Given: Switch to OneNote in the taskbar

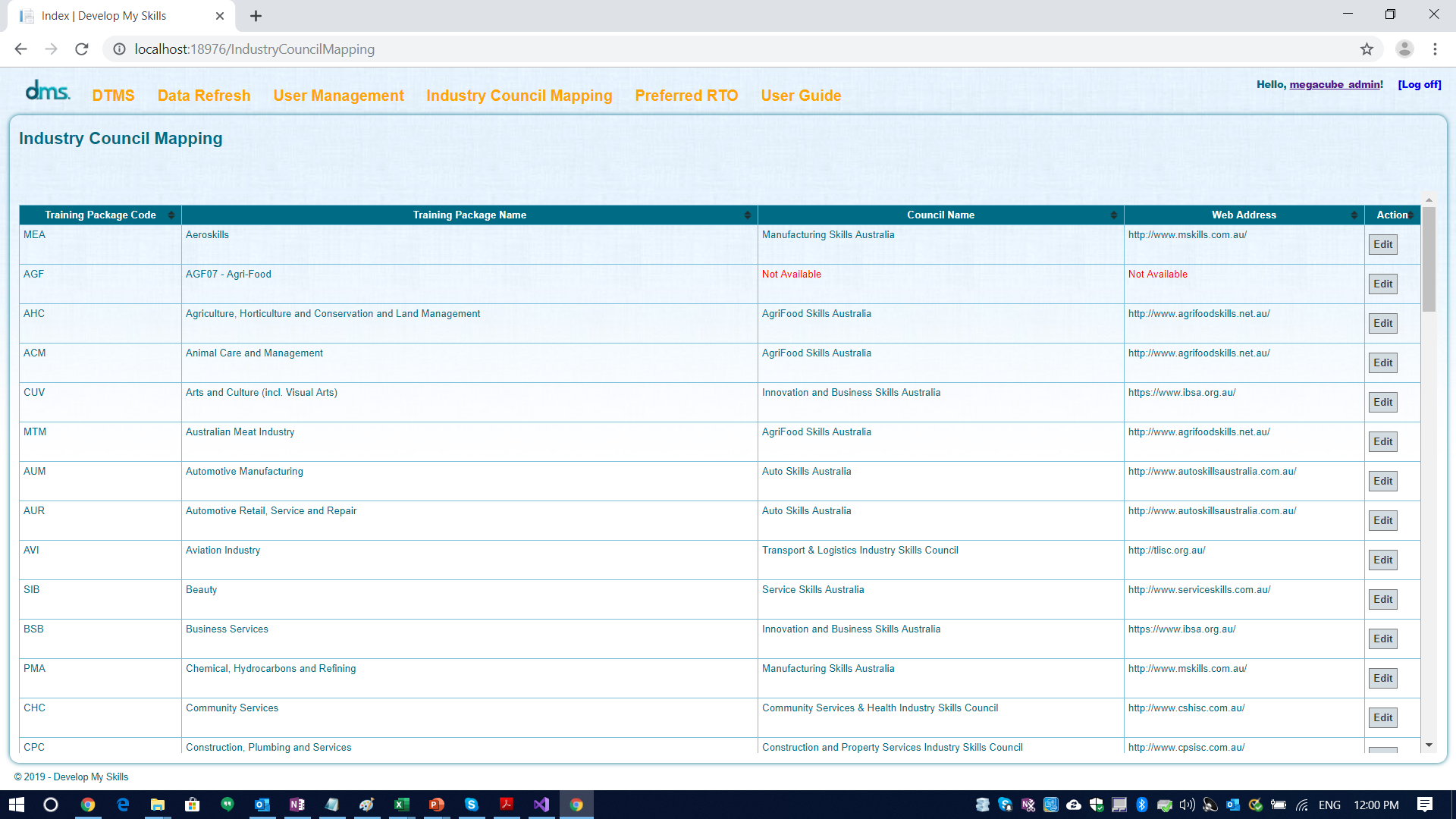Looking at the screenshot, I should [x=297, y=805].
